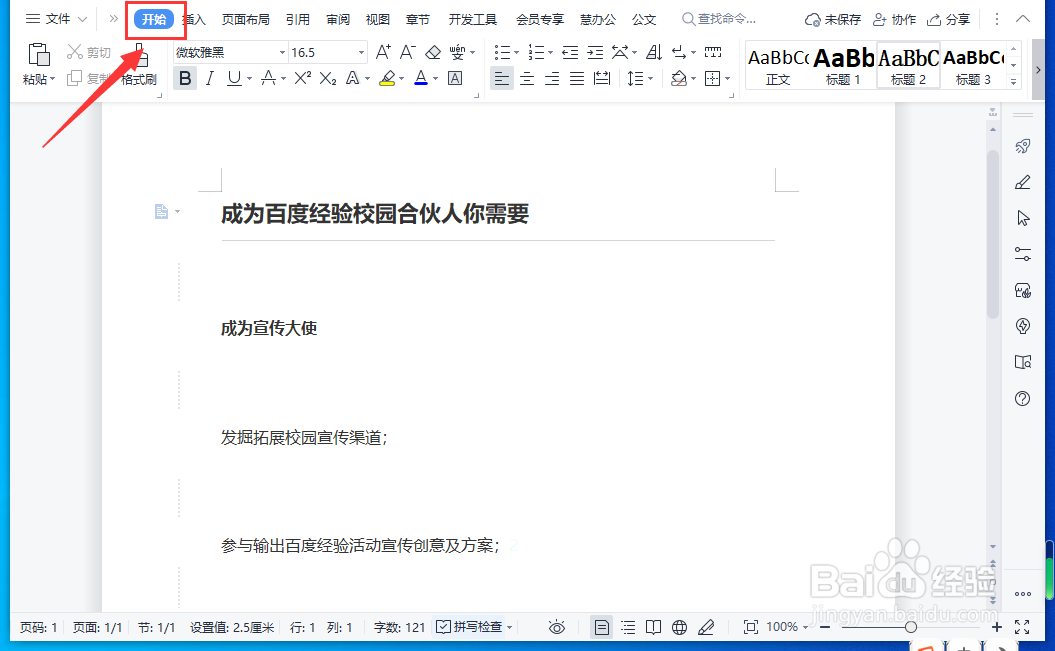The width and height of the screenshot is (1055, 651).
Task: Open the settings sliders icon in sidebar
Action: click(1023, 254)
